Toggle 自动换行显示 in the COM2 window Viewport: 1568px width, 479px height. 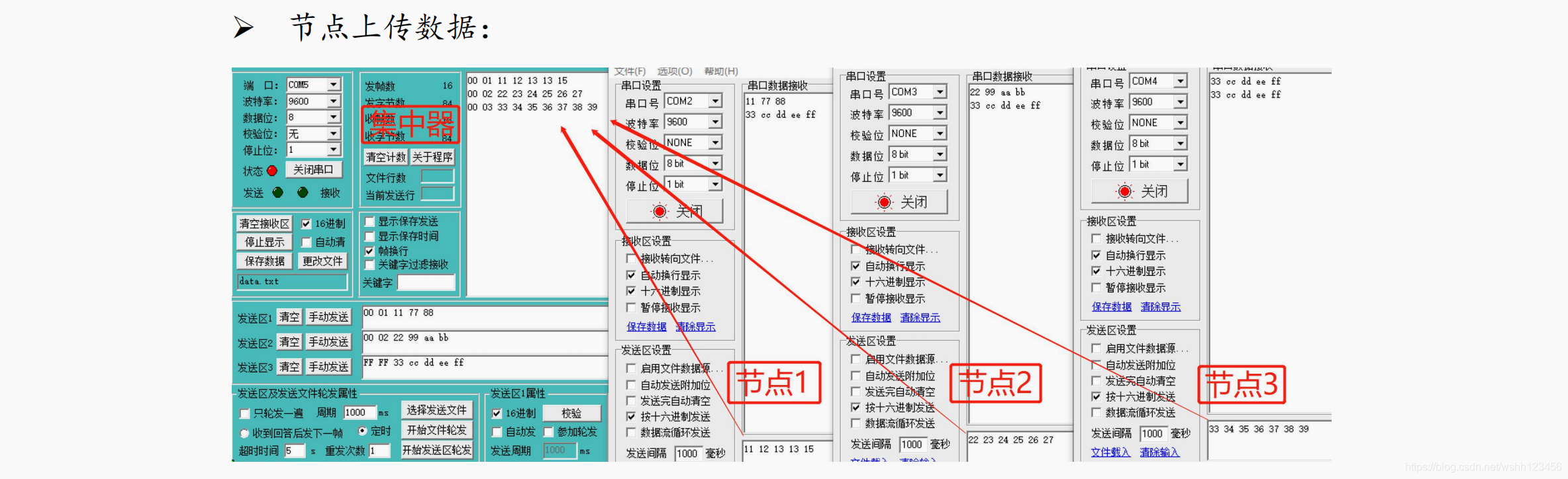coord(631,275)
